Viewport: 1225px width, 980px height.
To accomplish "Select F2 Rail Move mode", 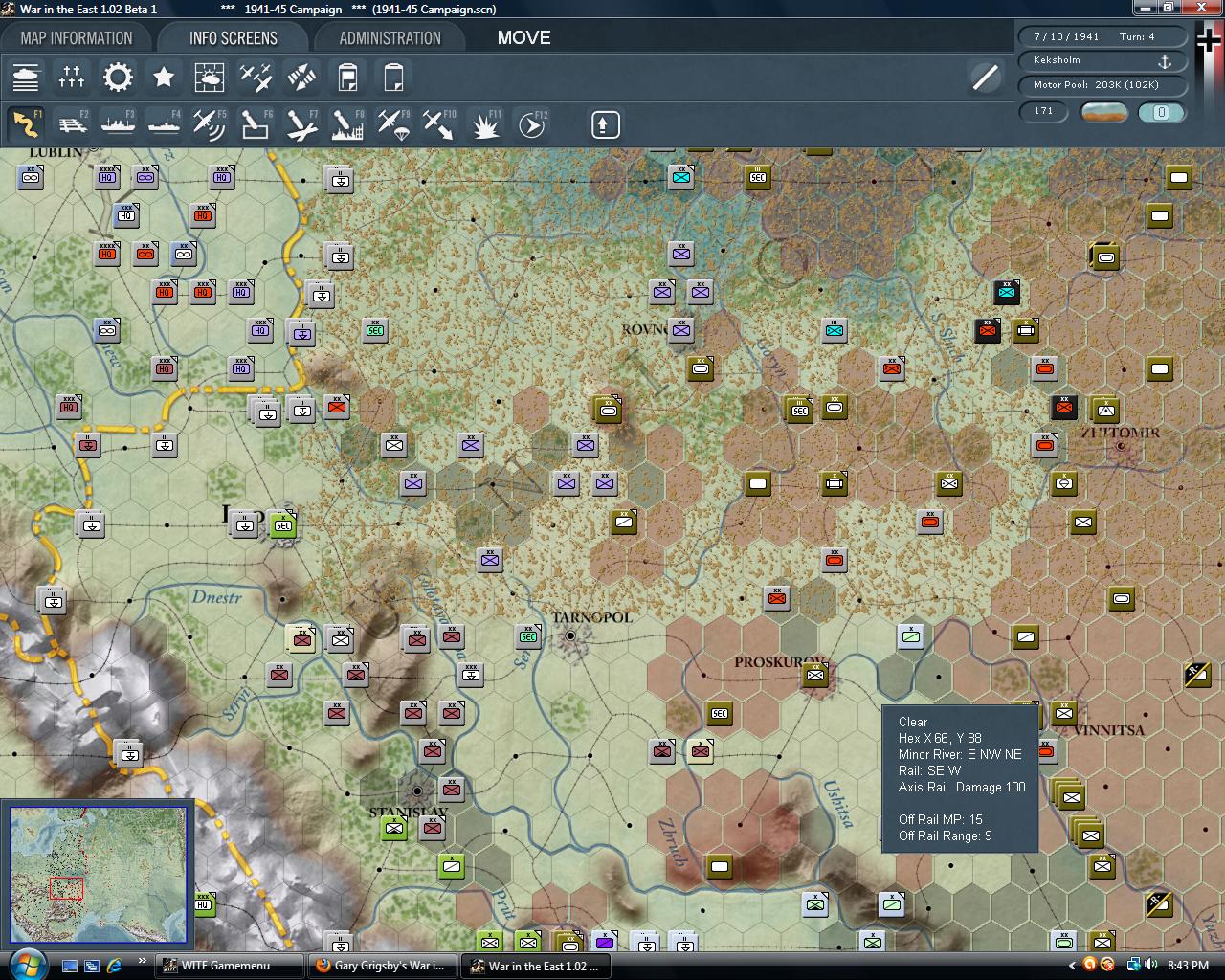I will 72,124.
